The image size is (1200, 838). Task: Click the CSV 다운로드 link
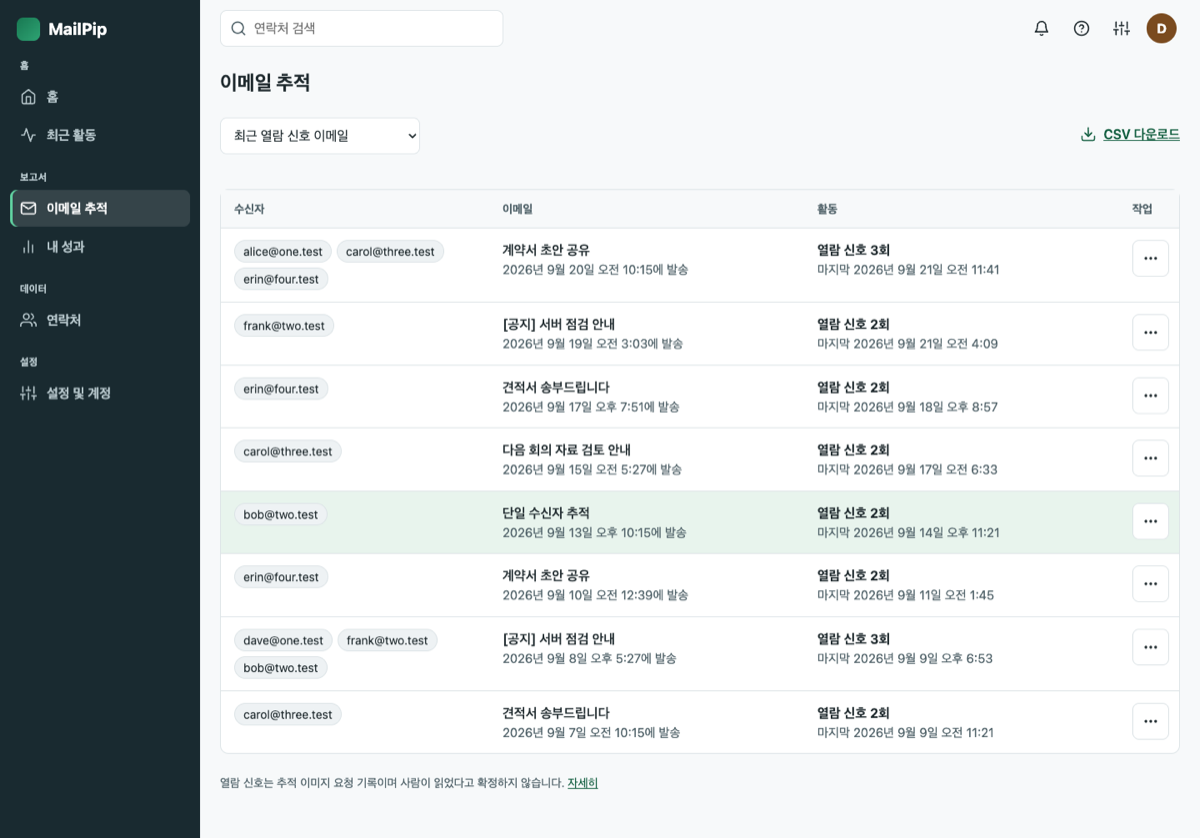point(1141,135)
